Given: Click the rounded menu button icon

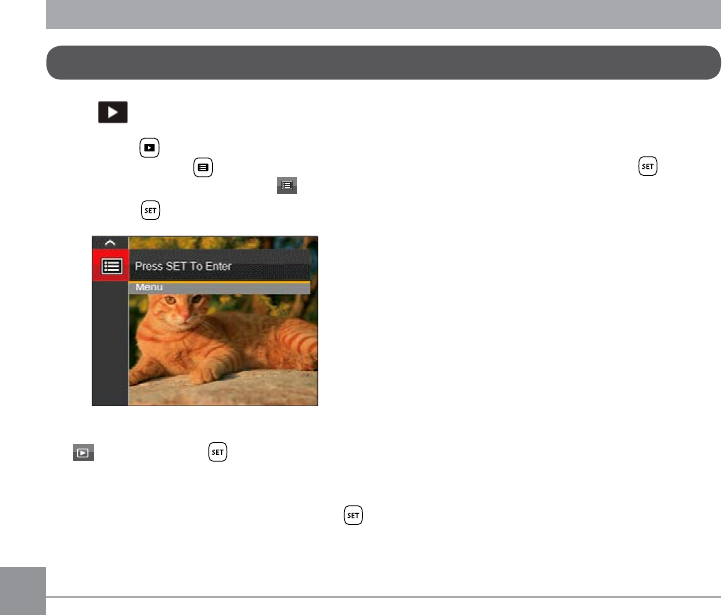Looking at the screenshot, I should (203, 168).
